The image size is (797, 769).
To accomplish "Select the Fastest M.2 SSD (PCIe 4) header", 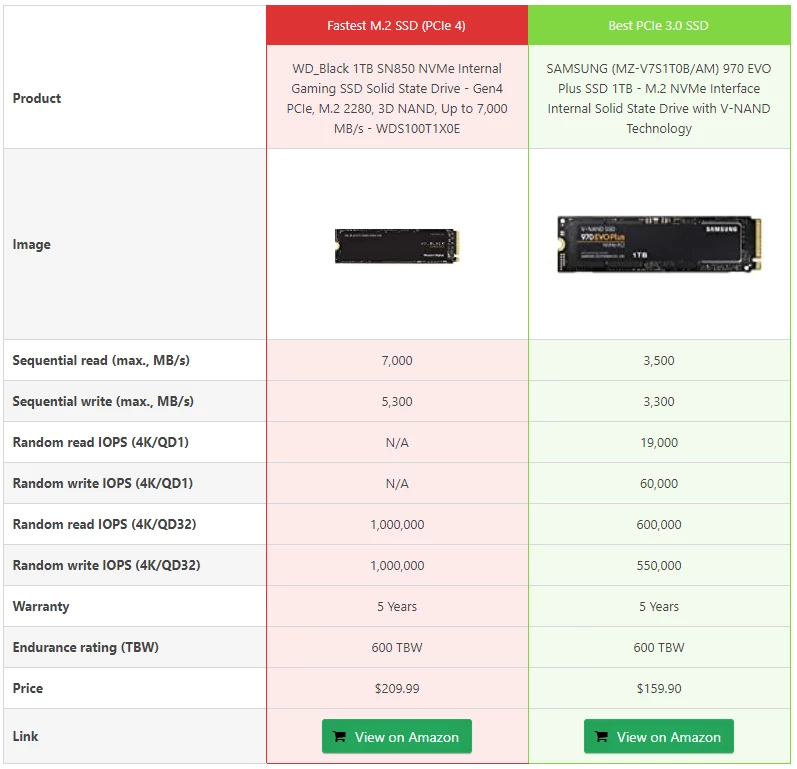I will point(396,25).
